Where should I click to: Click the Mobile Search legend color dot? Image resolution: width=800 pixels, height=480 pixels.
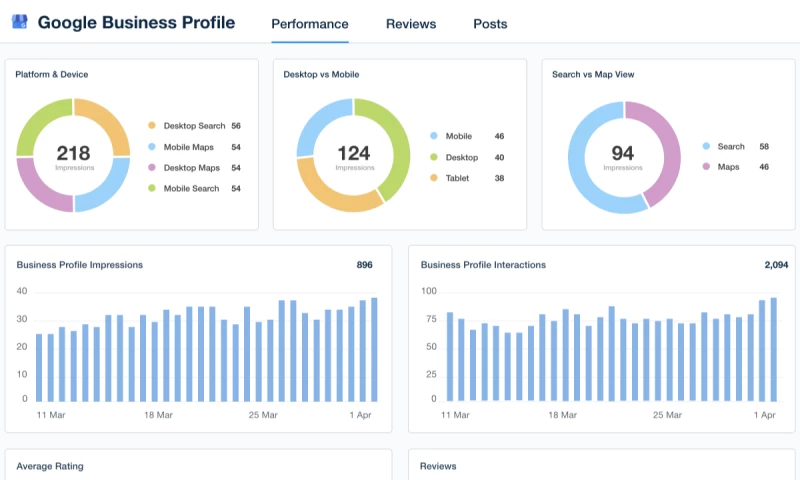click(152, 188)
